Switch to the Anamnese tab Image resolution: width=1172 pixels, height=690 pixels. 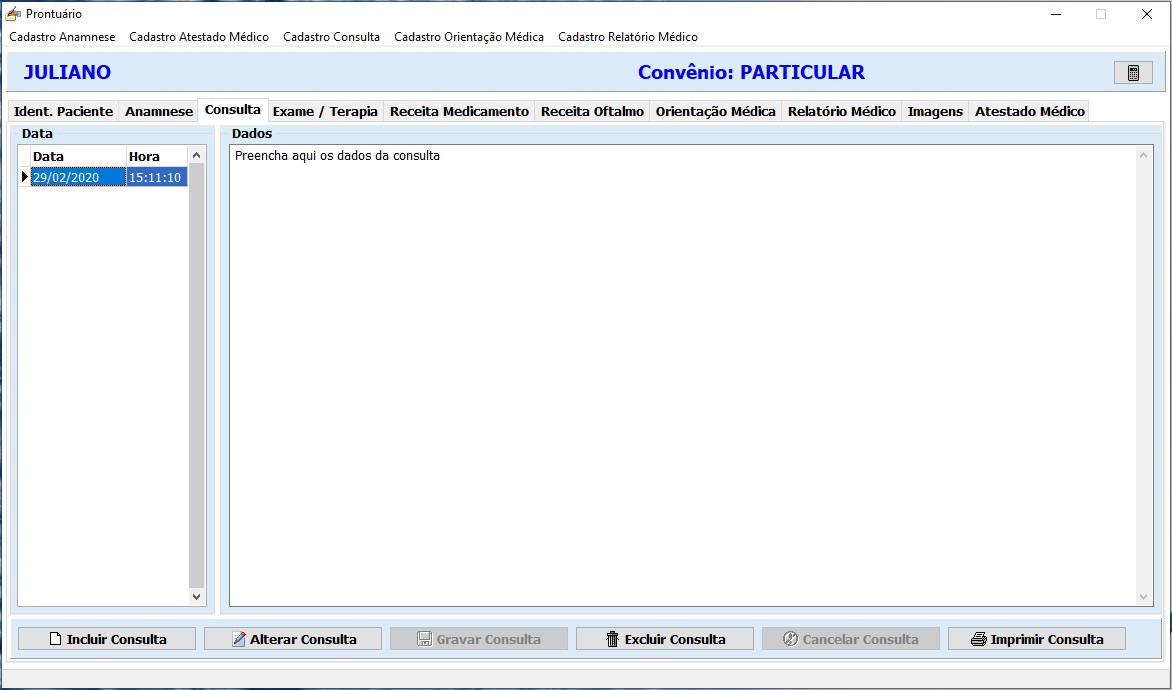158,111
